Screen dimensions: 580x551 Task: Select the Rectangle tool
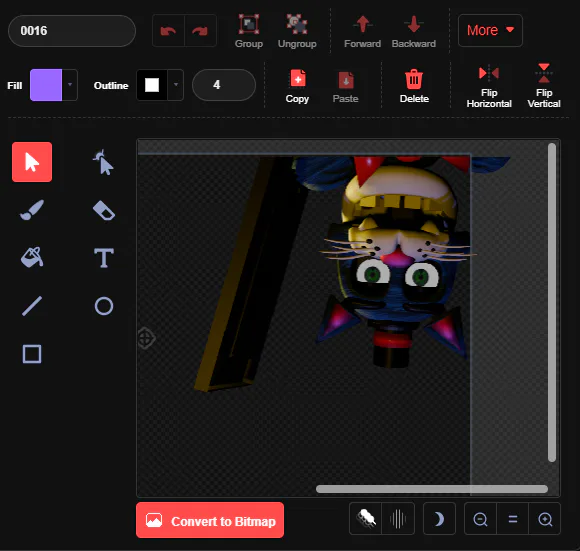coord(32,354)
